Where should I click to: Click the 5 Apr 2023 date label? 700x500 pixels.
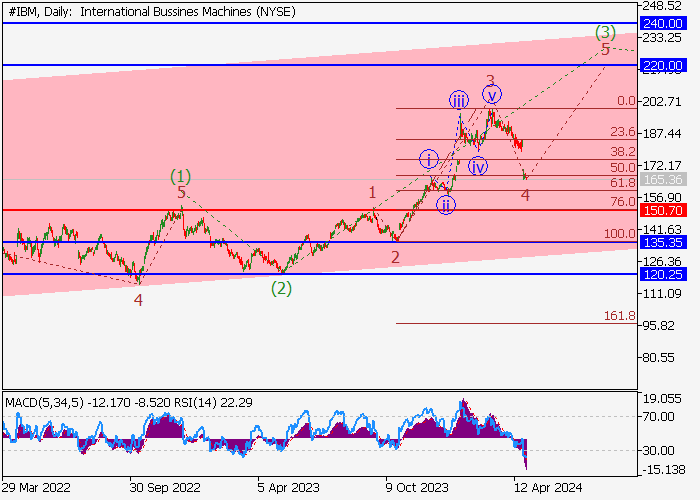[x=288, y=488]
